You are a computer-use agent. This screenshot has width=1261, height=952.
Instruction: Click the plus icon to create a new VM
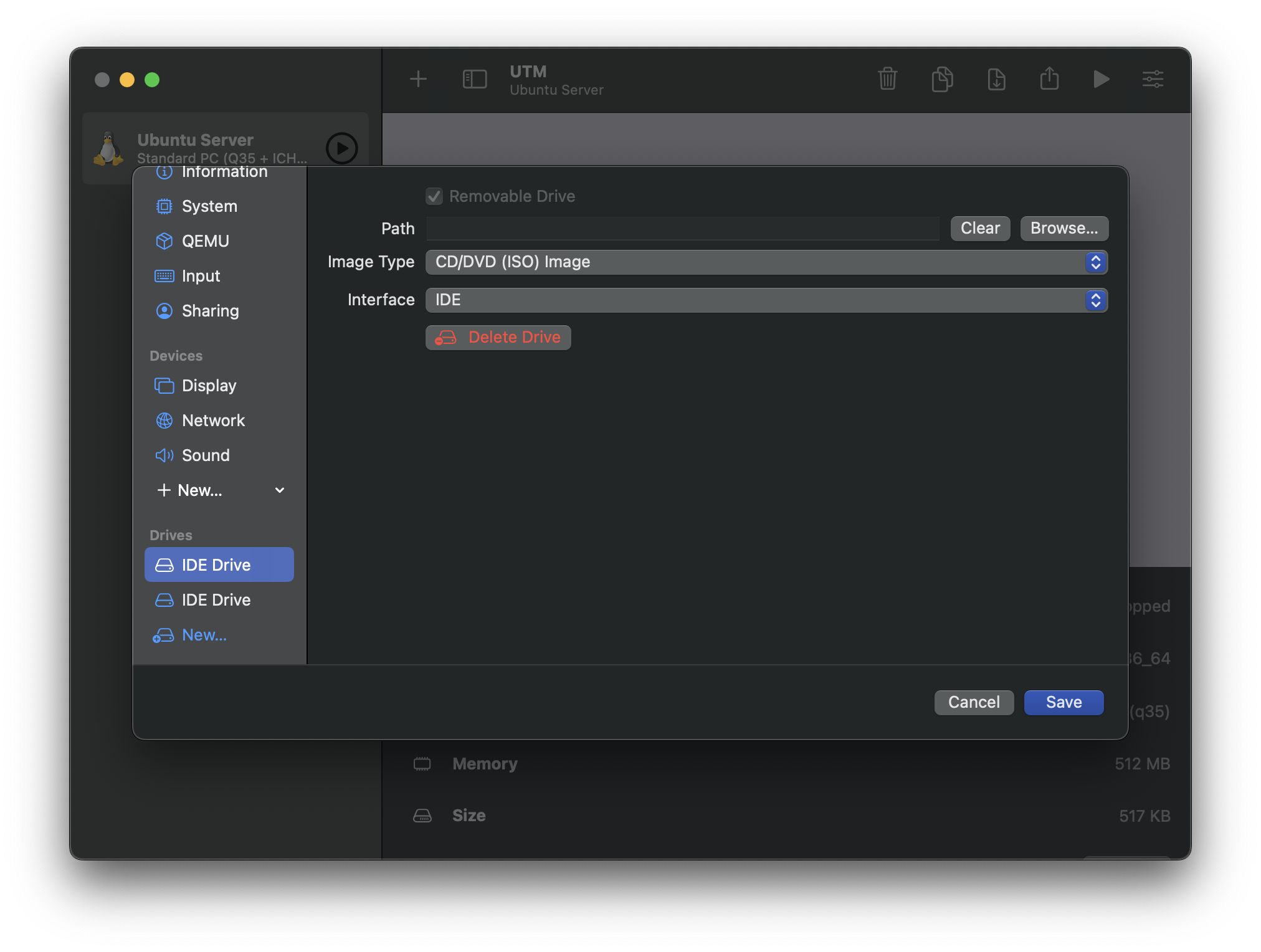(418, 79)
